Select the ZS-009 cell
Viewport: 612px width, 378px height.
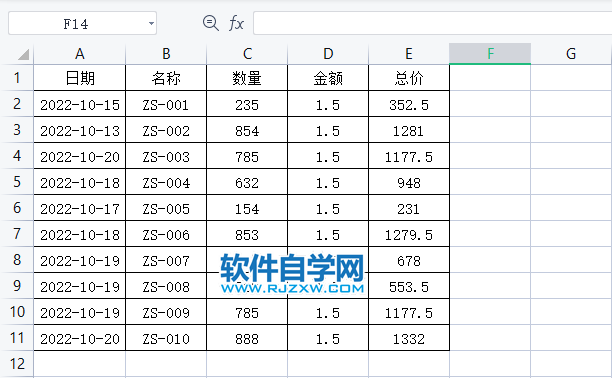click(166, 312)
